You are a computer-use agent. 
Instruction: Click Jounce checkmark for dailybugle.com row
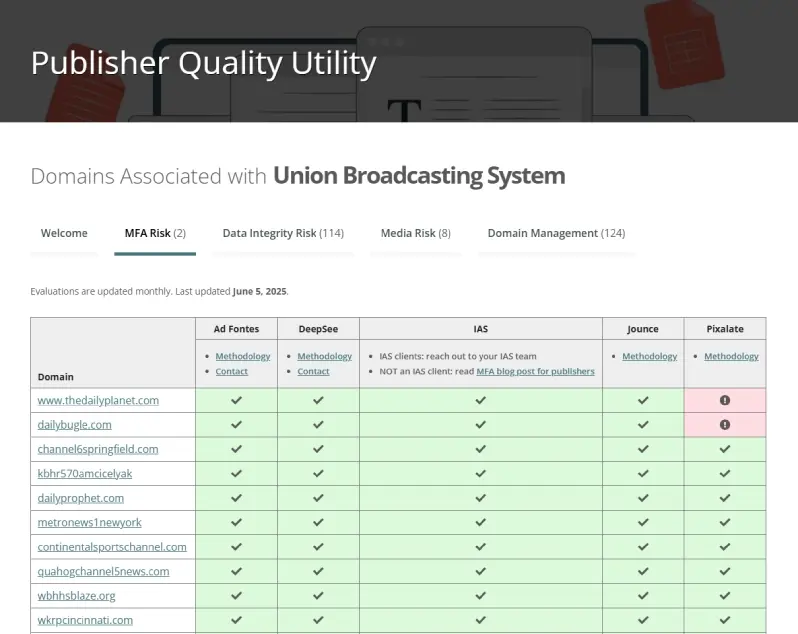point(643,425)
